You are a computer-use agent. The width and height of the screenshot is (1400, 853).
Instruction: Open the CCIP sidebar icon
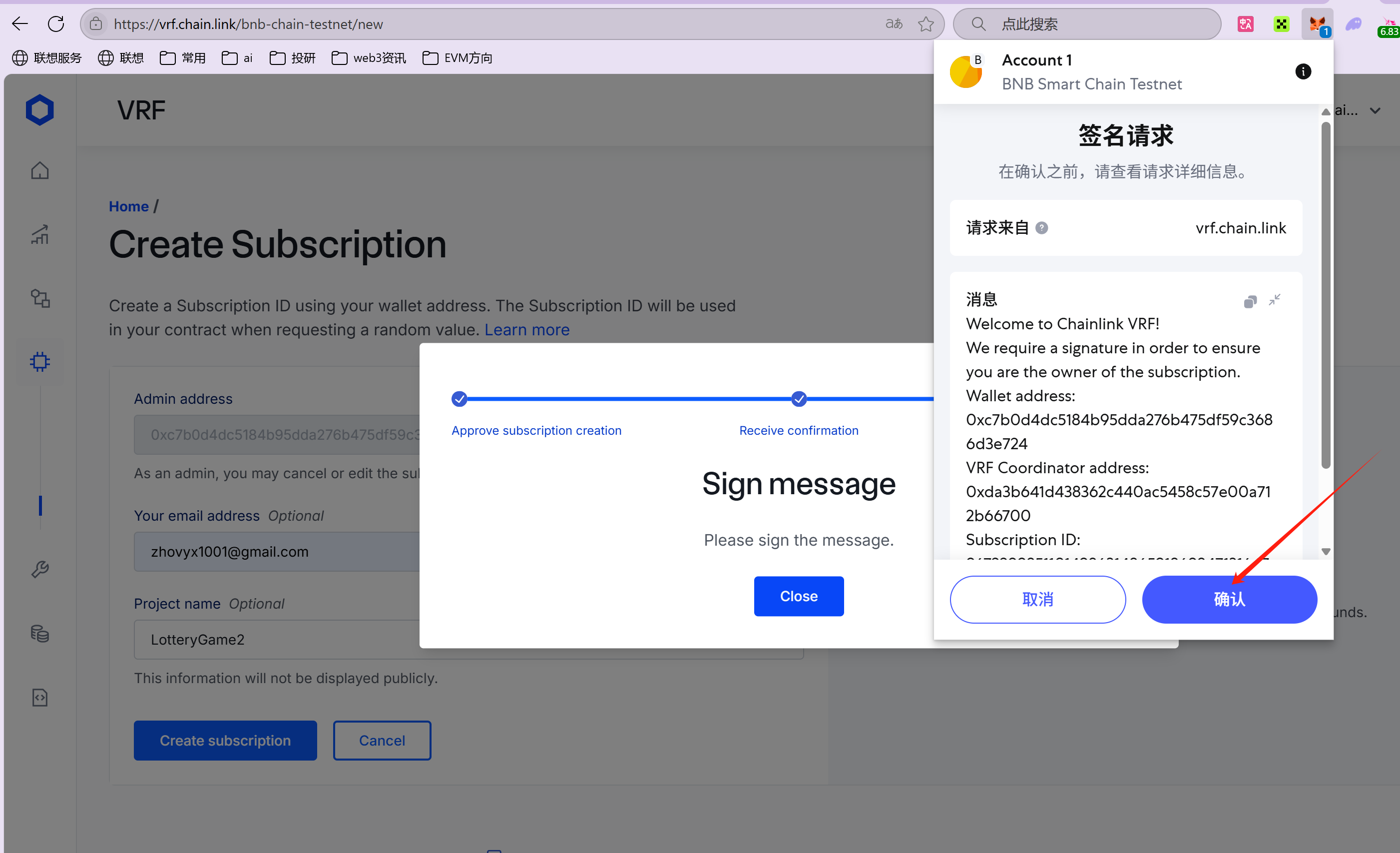tap(40, 298)
